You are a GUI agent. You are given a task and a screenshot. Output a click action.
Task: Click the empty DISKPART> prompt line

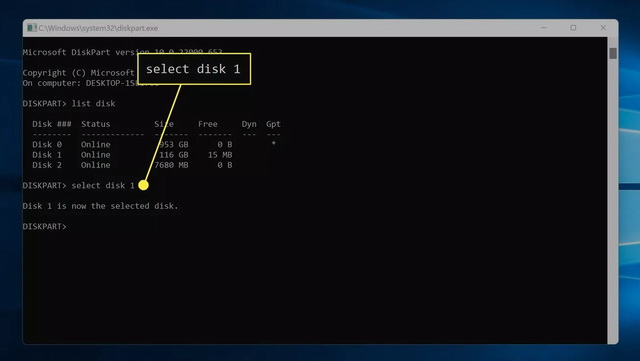(44, 226)
